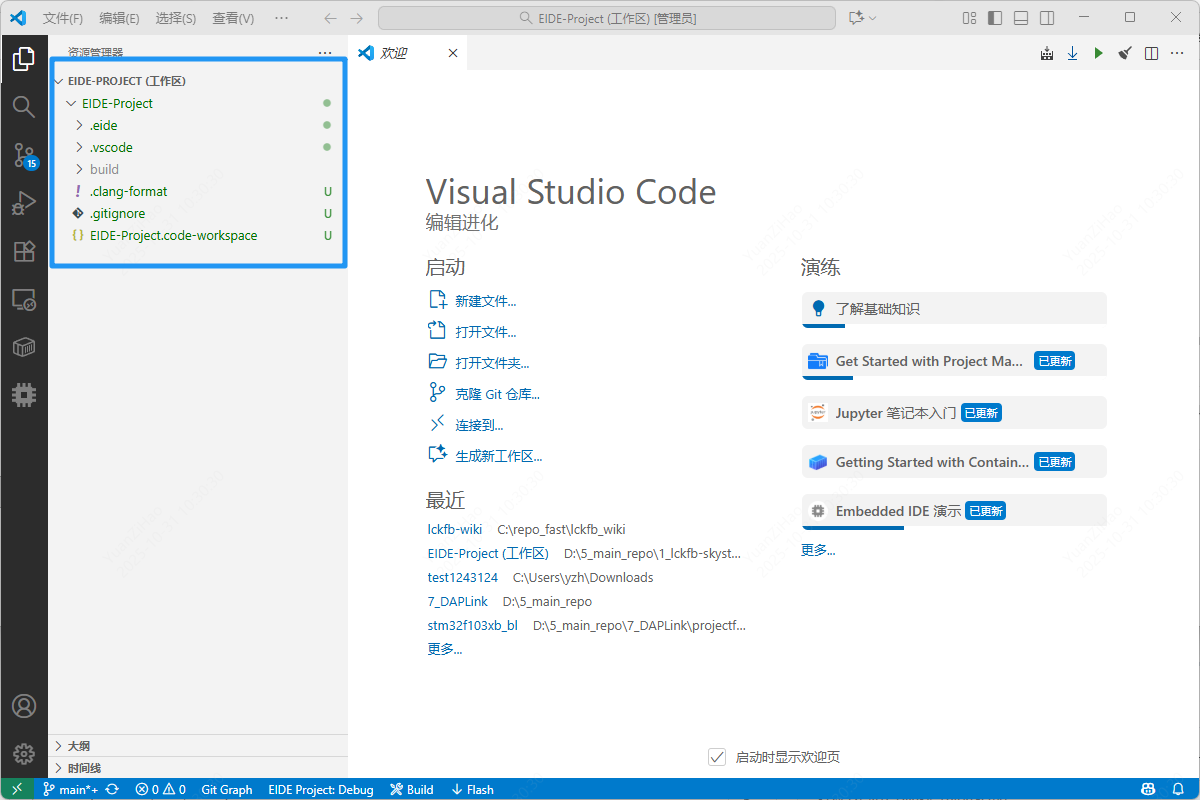Open the Extensions view
Image resolution: width=1200 pixels, height=800 pixels.
24,252
